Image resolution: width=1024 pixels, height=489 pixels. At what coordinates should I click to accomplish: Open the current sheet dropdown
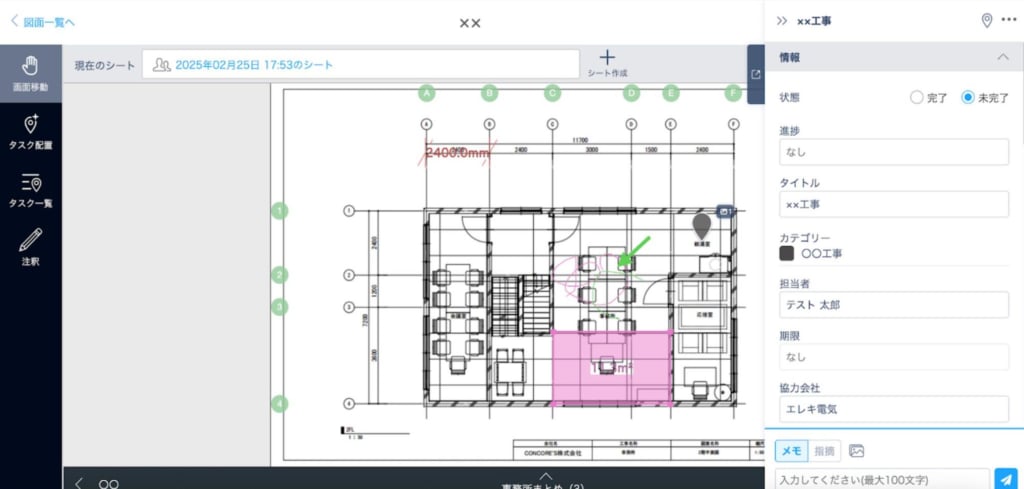point(360,64)
